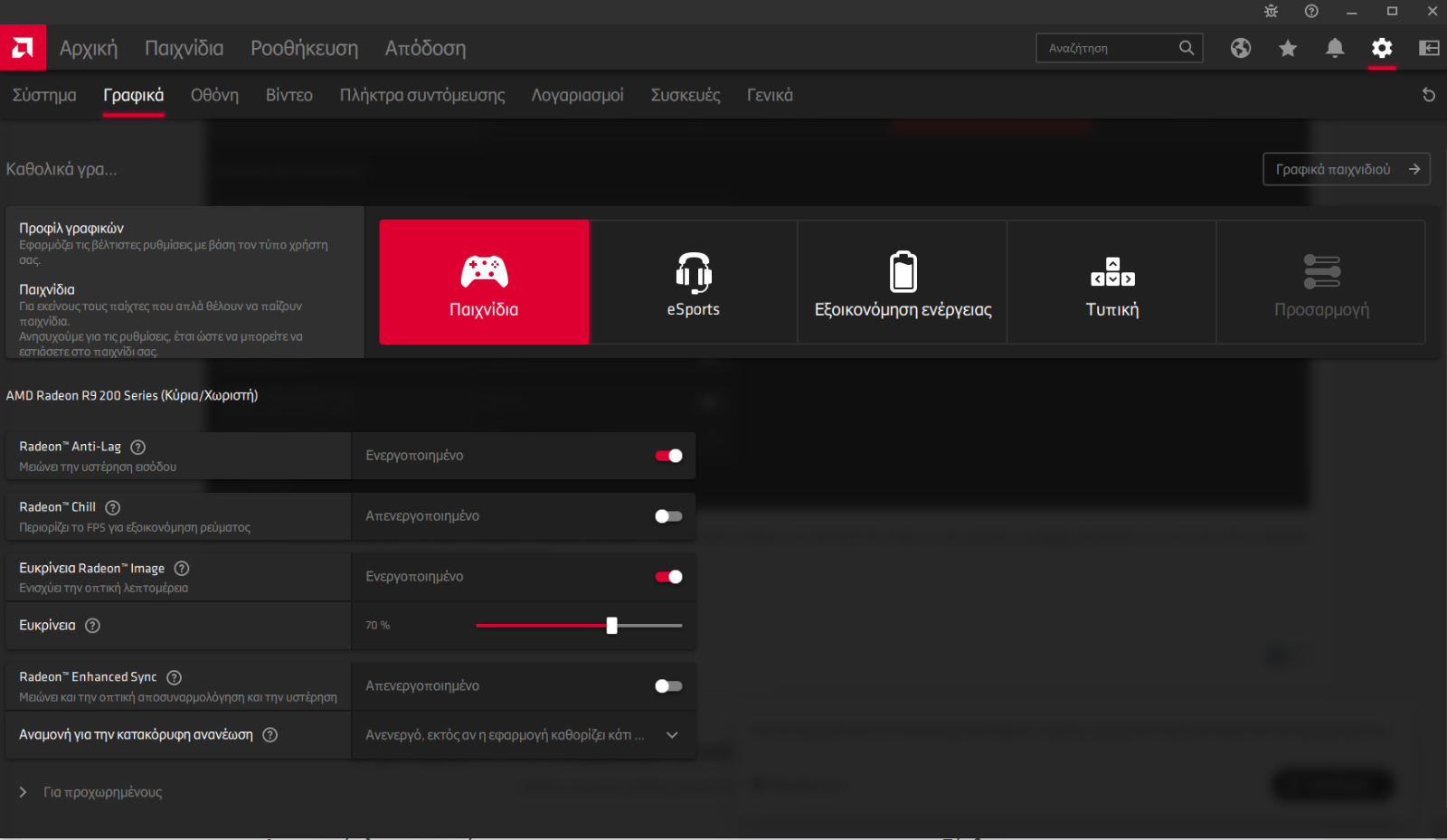Click the Γραφικά παιχνιδιού button
This screenshot has height=840, width=1447.
click(x=1347, y=169)
